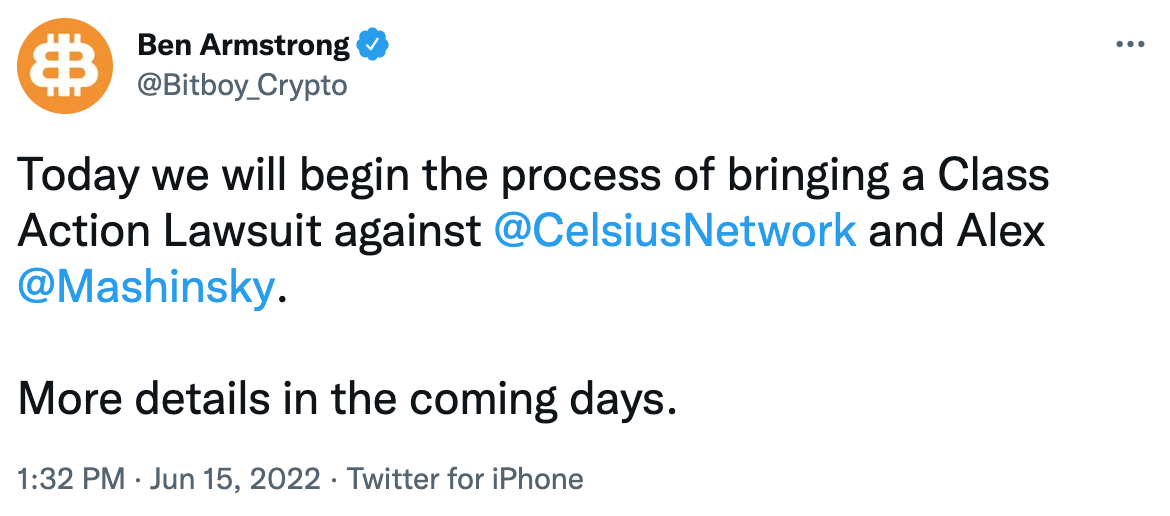Click the Jun 15, 2022 date
Image resolution: width=1170 pixels, height=516 pixels.
click(235, 479)
